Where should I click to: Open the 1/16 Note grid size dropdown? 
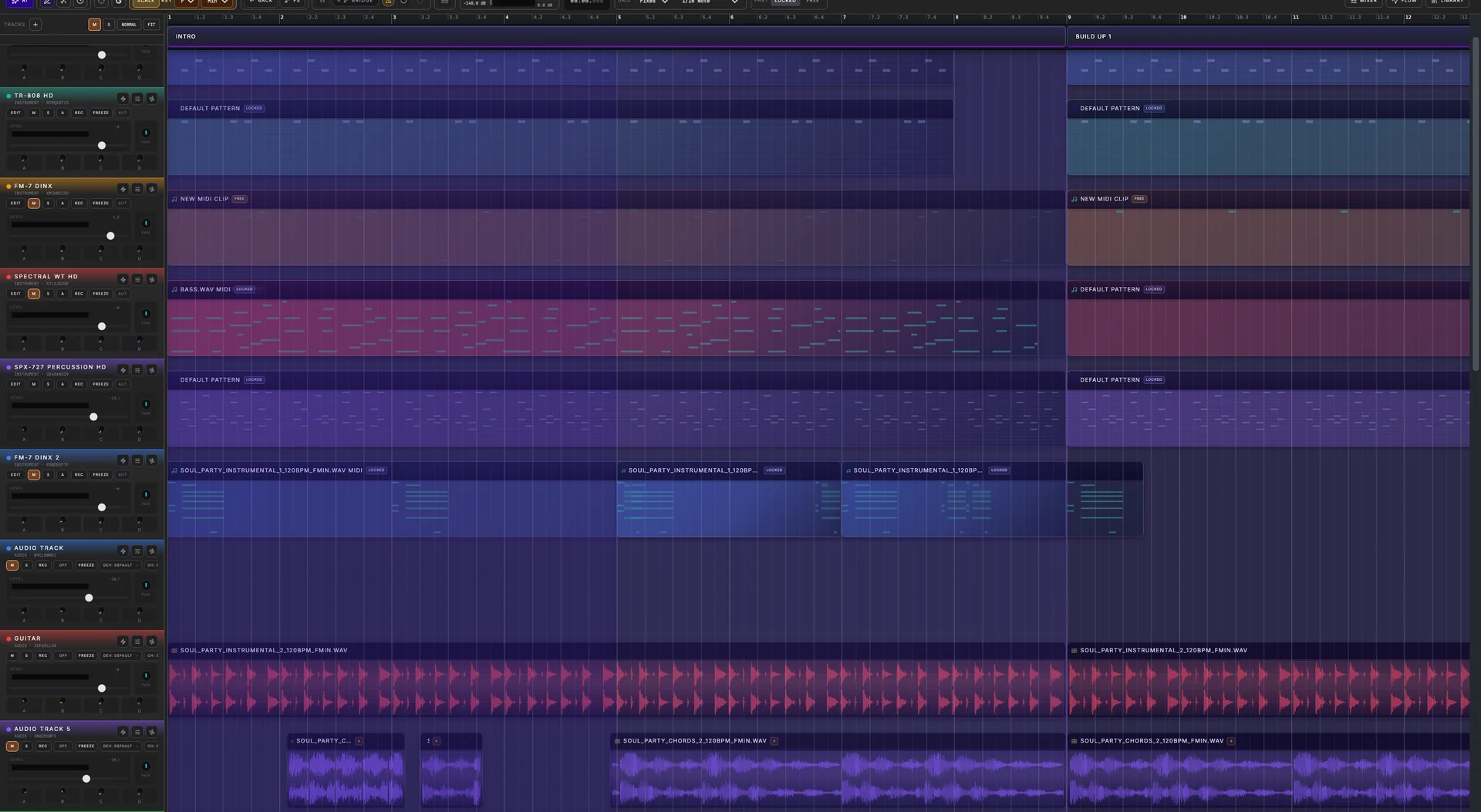click(709, 2)
